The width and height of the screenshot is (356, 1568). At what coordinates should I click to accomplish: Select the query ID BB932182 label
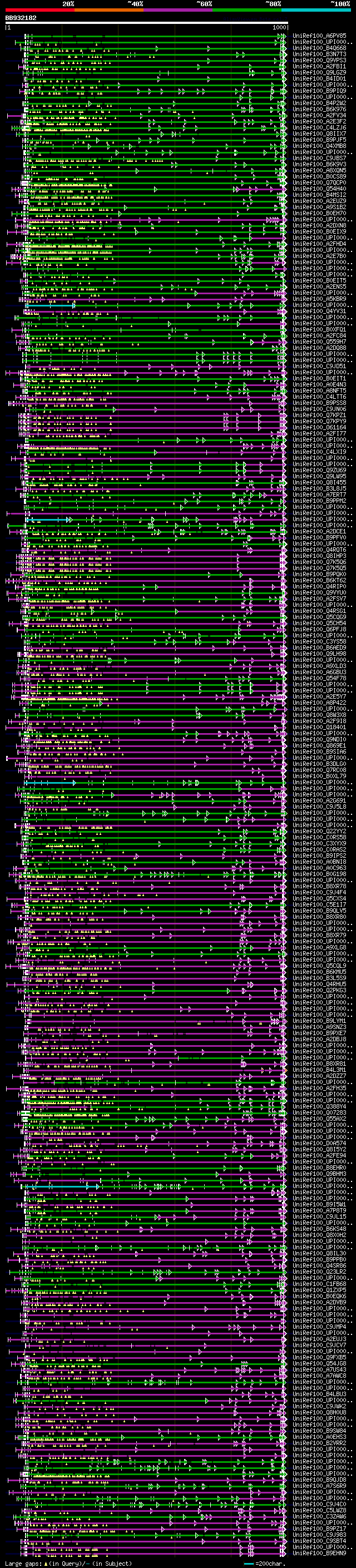(x=21, y=18)
